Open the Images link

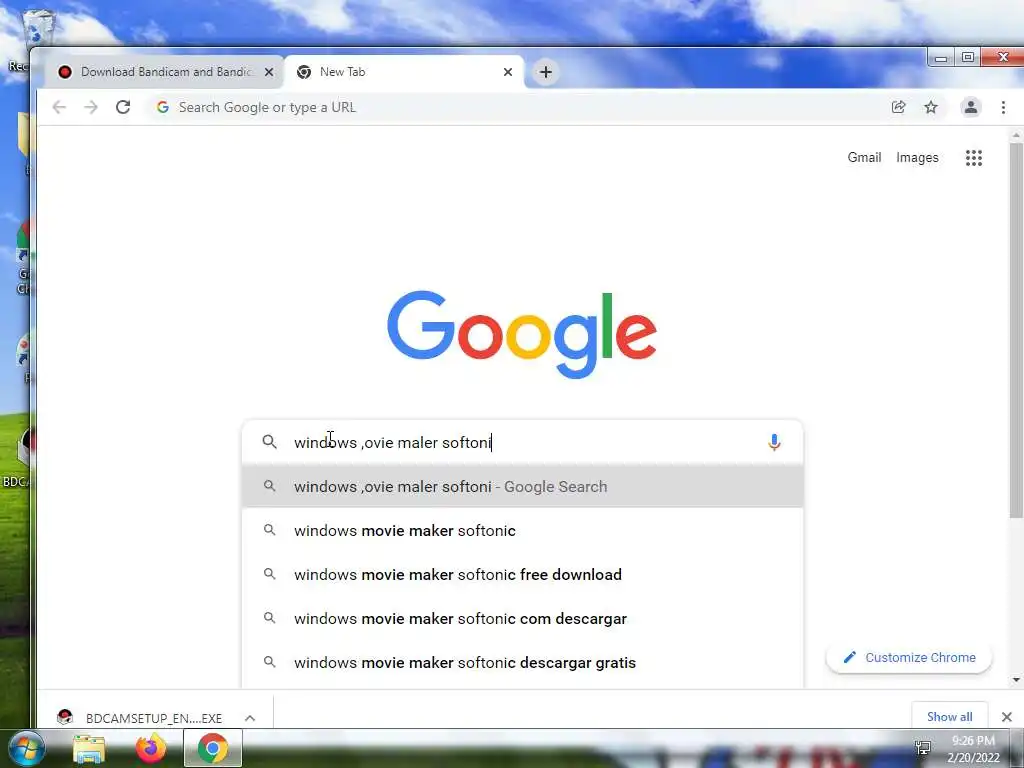pos(917,157)
